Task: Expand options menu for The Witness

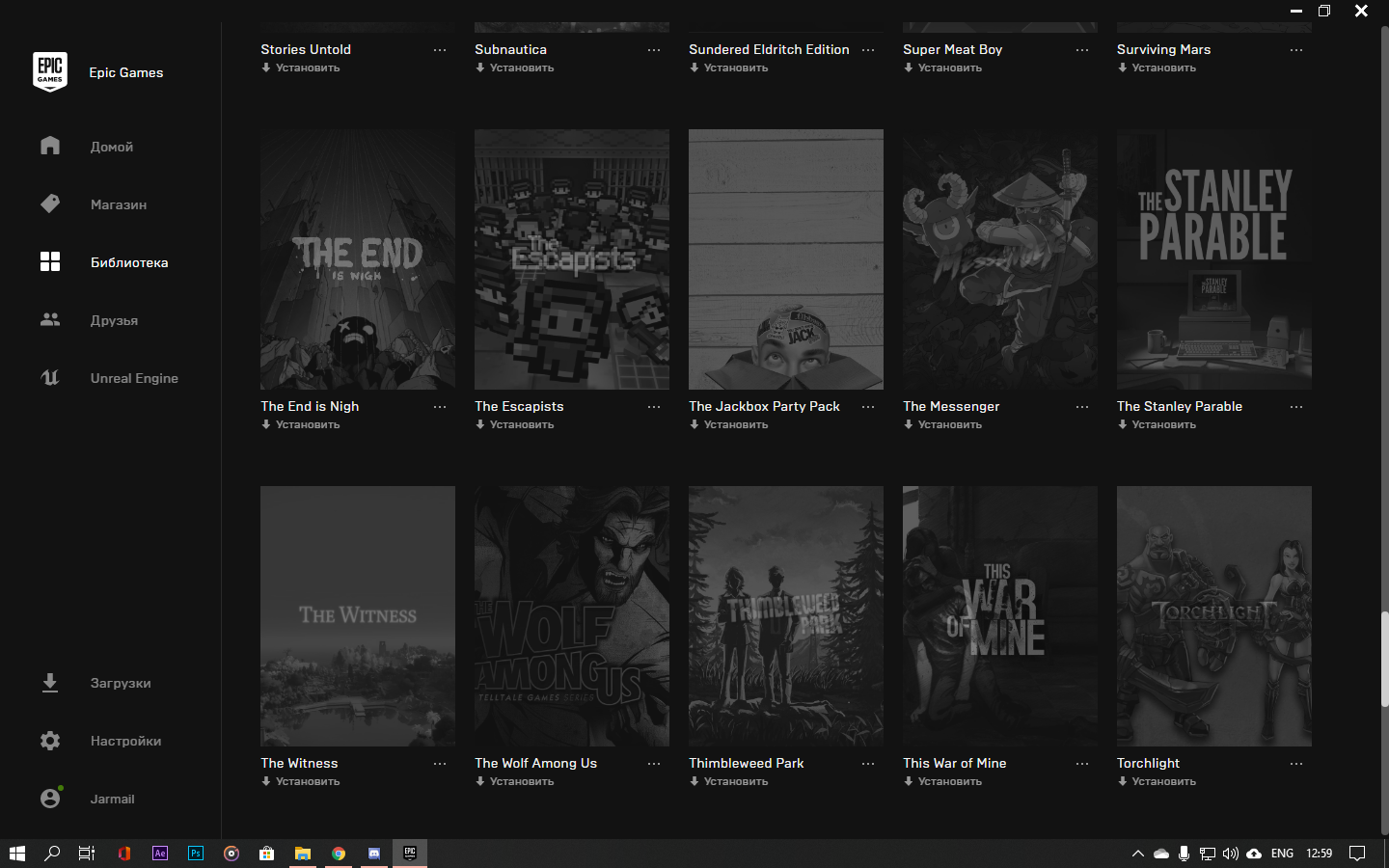Action: click(440, 764)
